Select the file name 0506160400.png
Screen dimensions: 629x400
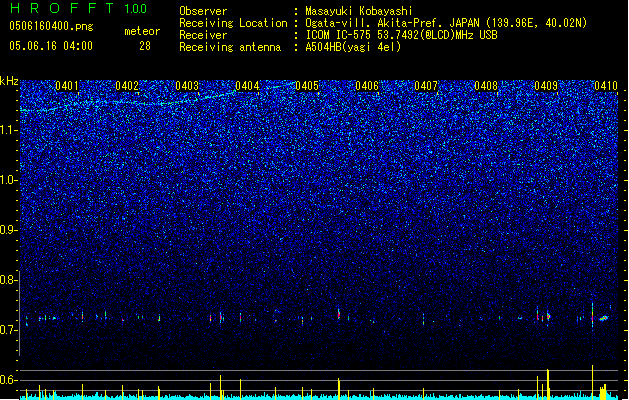(51, 26)
